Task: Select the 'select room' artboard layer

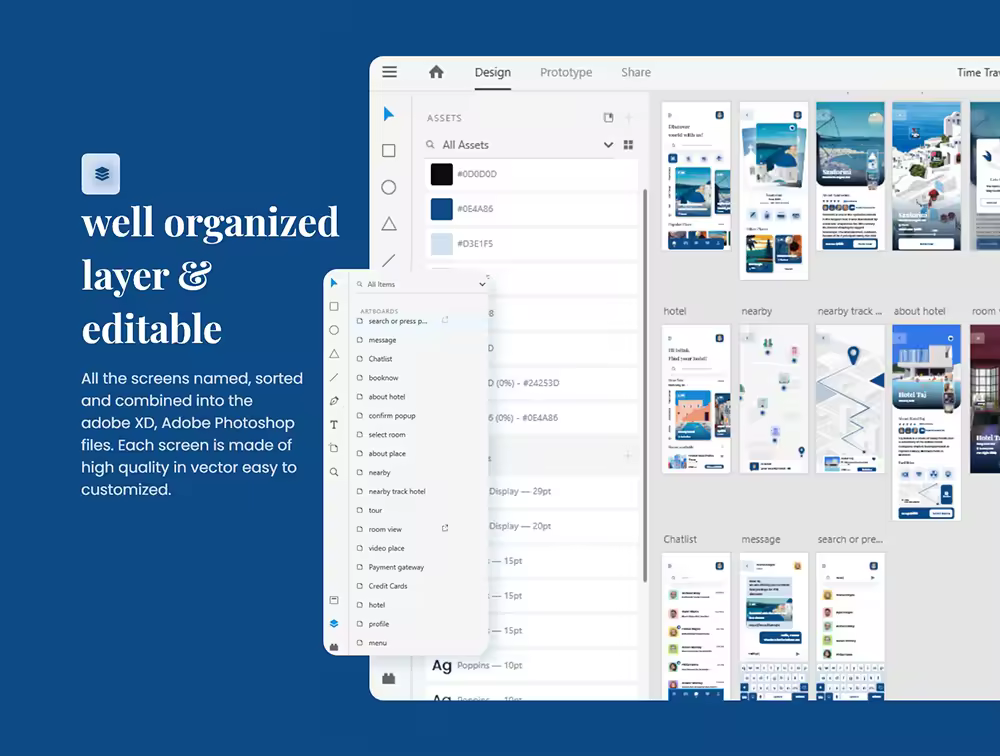Action: point(386,434)
